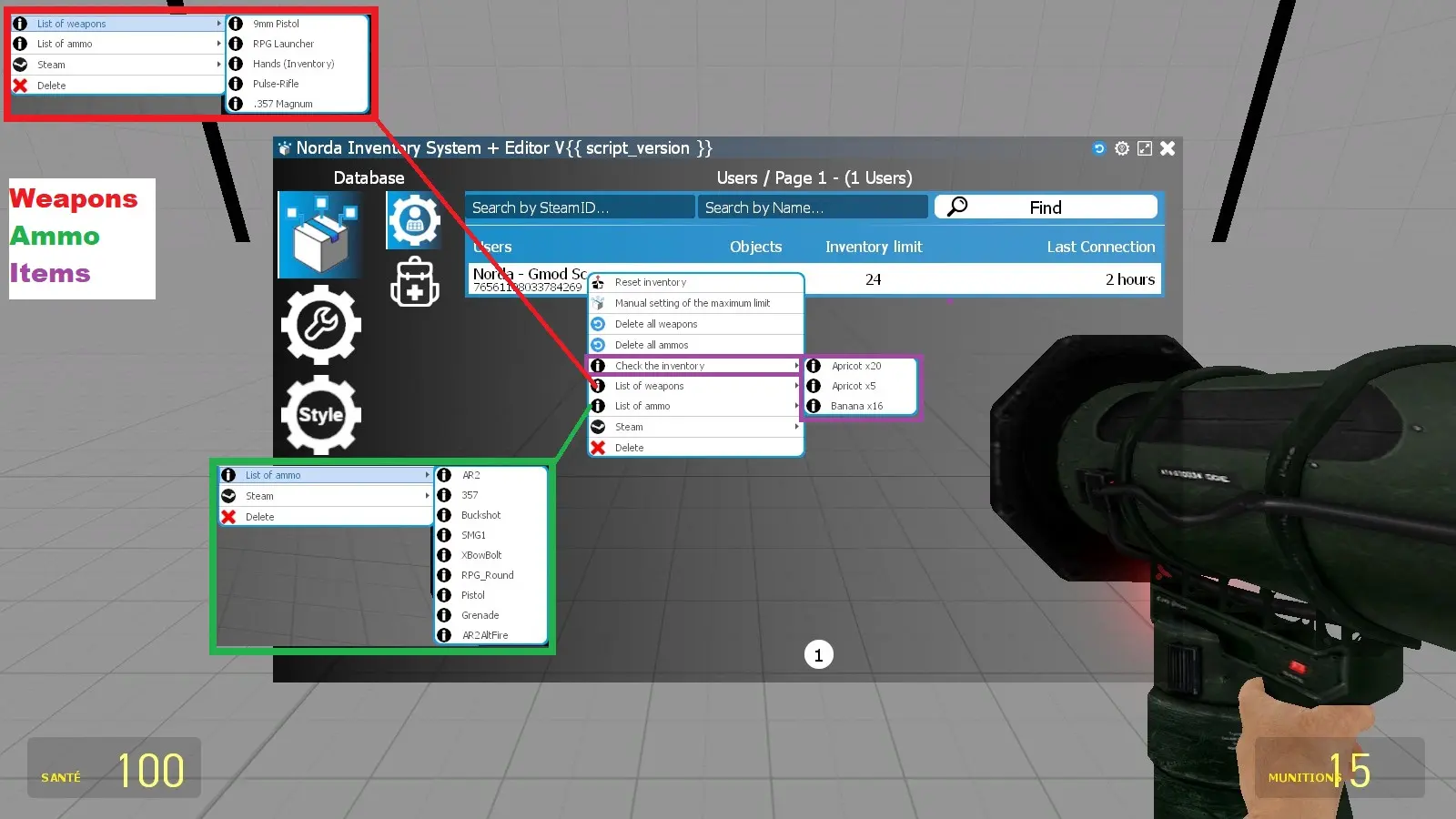Select Delete all weapons
1456x819 pixels.
[x=655, y=323]
